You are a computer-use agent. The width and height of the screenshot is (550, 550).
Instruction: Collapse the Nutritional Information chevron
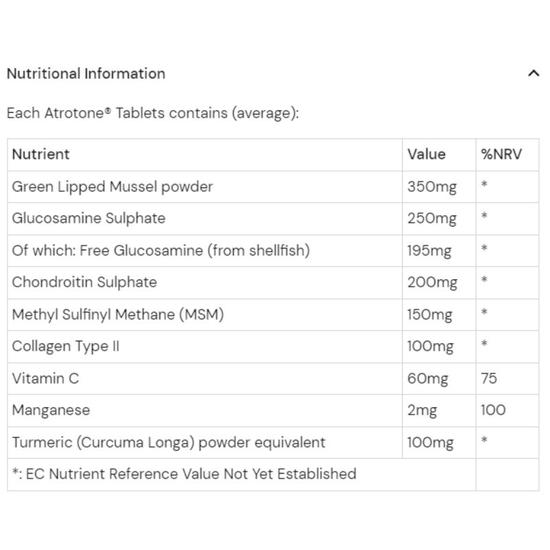534,73
